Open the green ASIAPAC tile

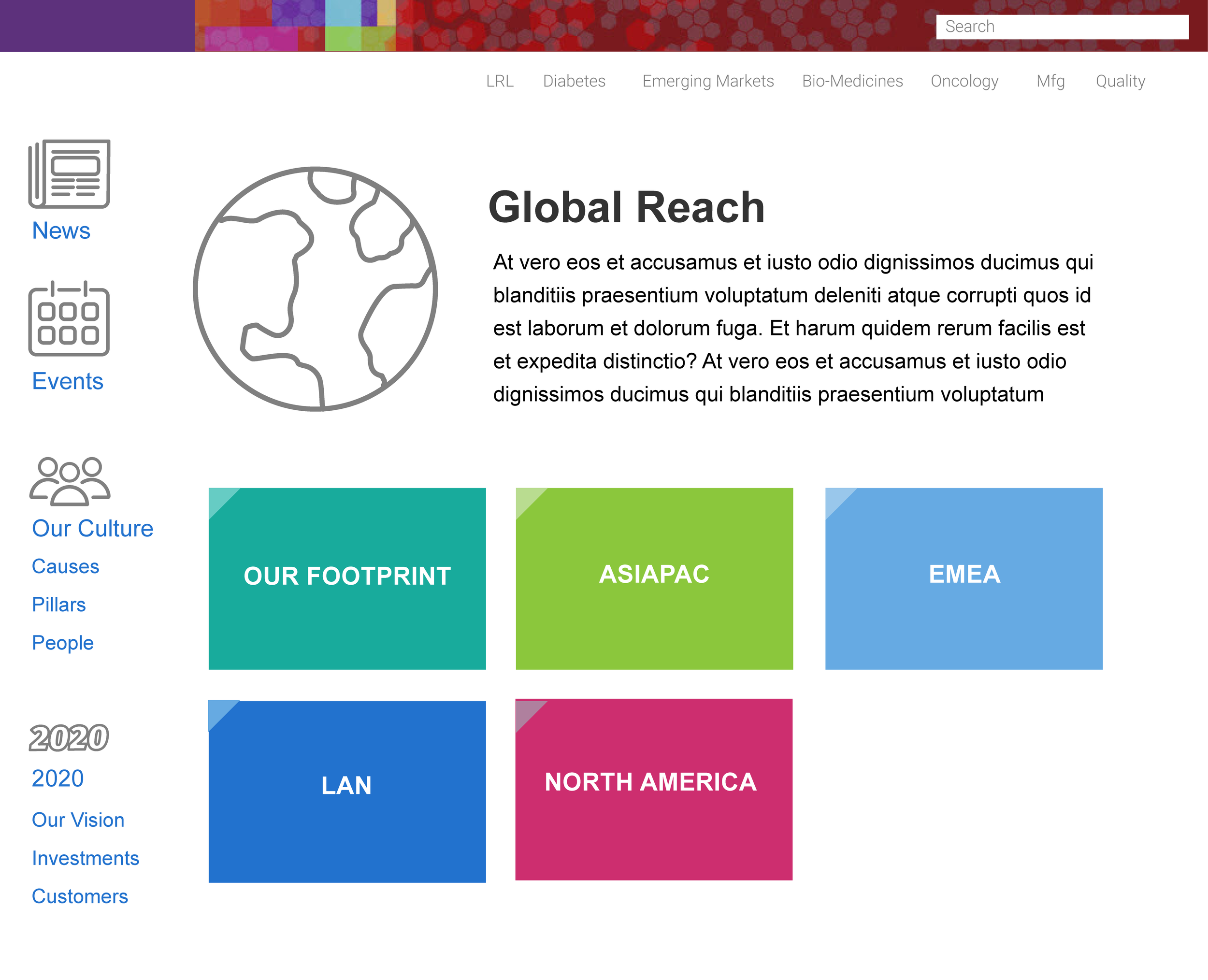click(654, 578)
